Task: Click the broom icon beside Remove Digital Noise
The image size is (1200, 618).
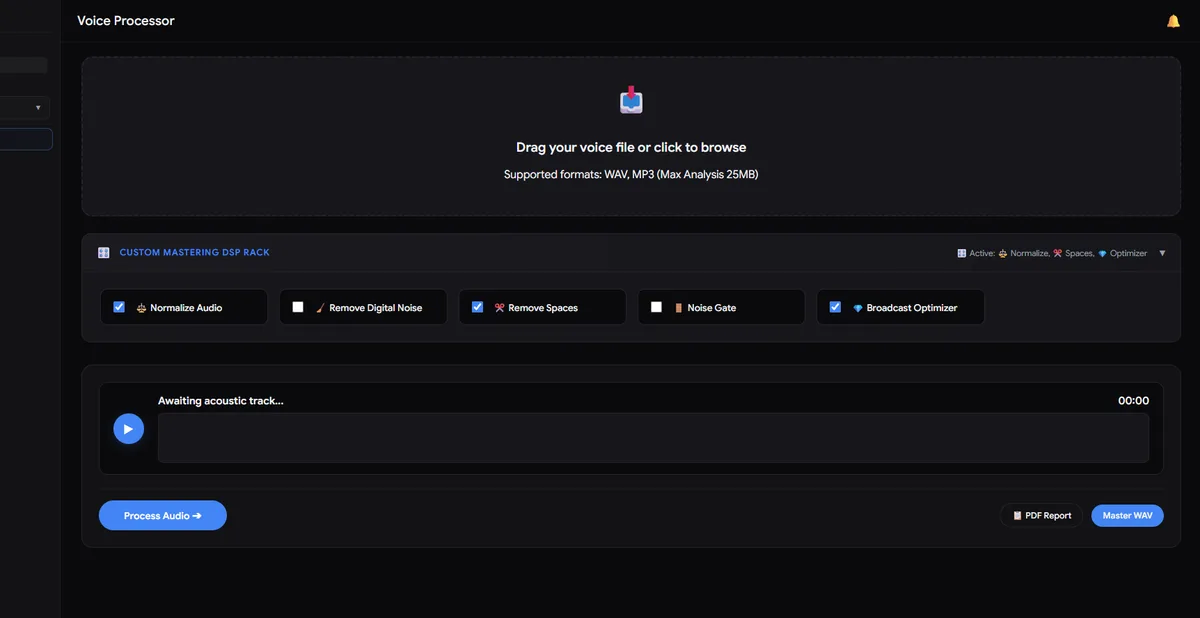Action: click(321, 308)
